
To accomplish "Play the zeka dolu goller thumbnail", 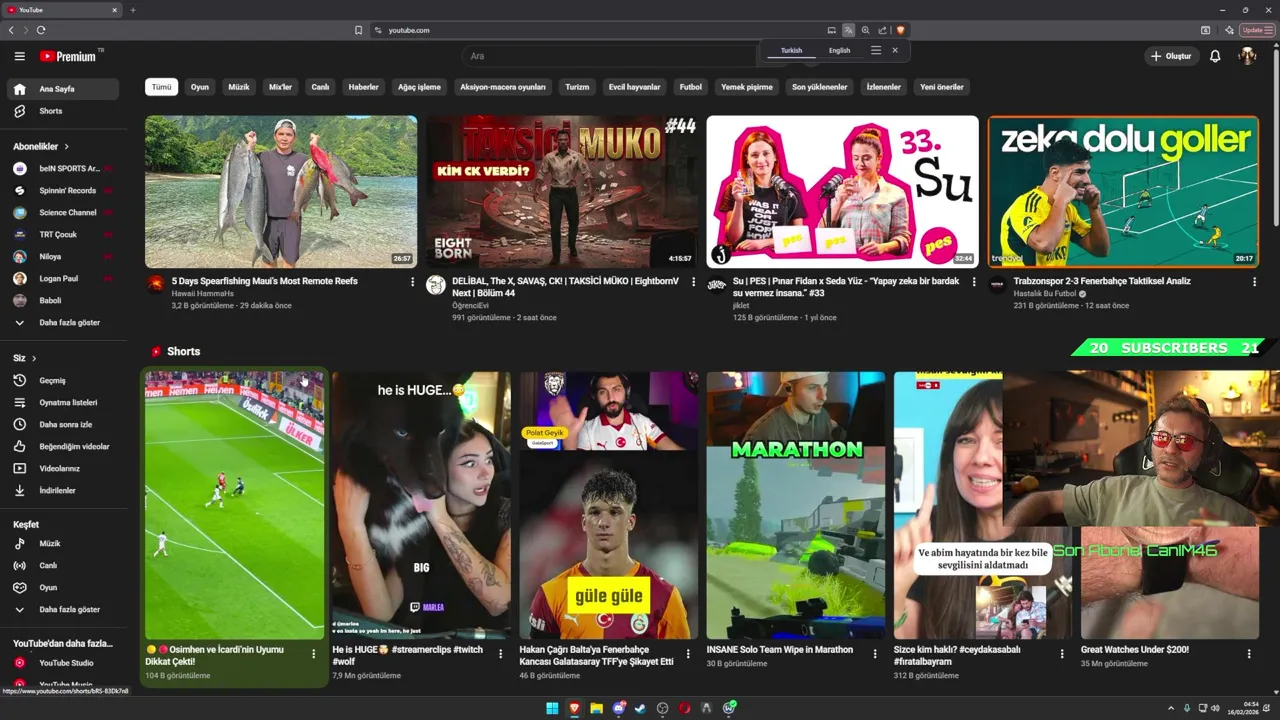I will tap(1124, 191).
